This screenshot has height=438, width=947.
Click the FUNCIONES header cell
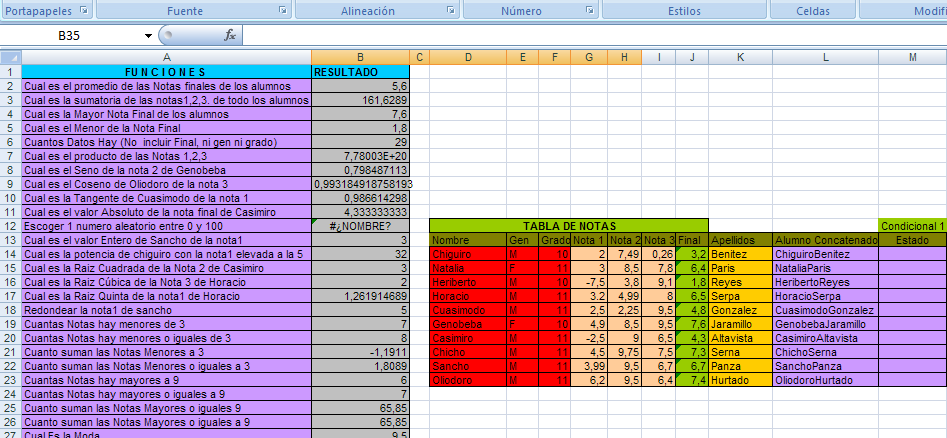click(166, 72)
